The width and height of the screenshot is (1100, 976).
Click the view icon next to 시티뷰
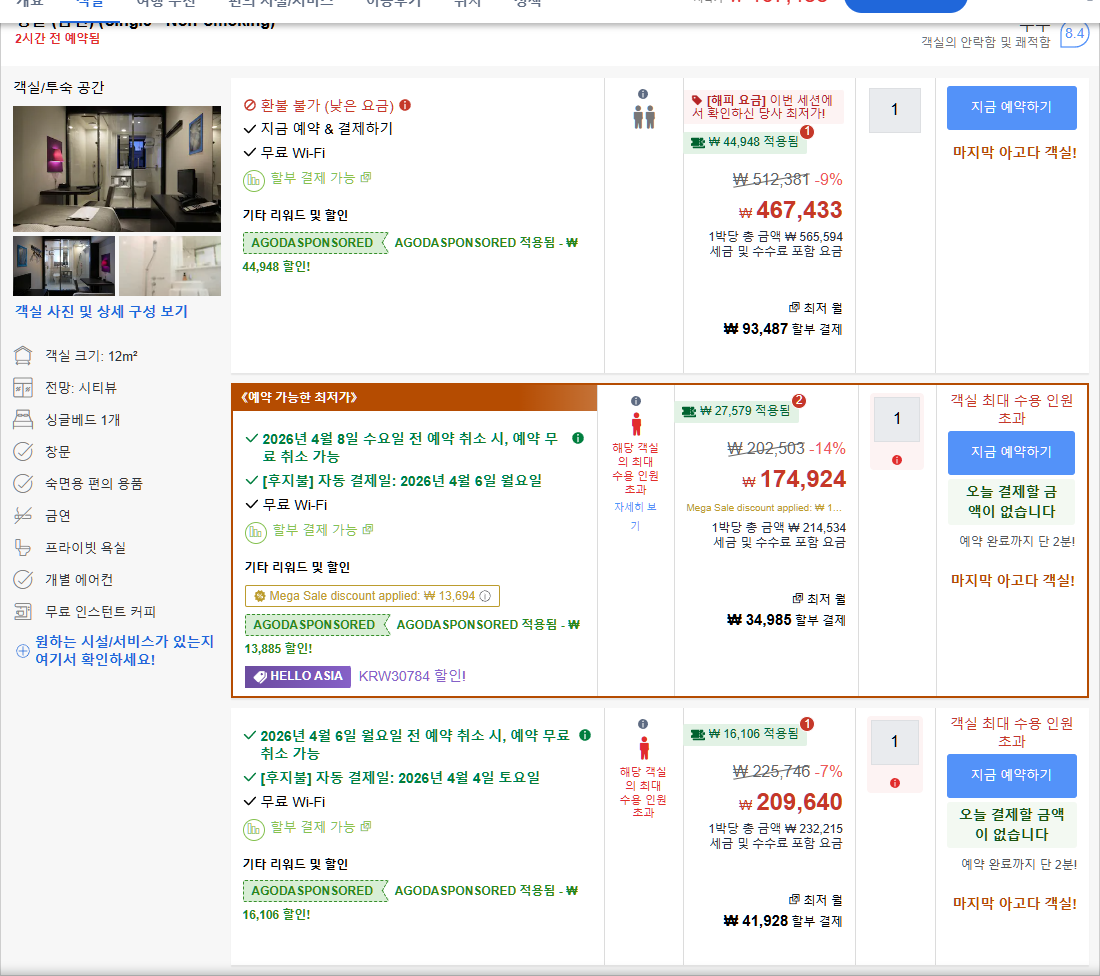pyautogui.click(x=23, y=387)
